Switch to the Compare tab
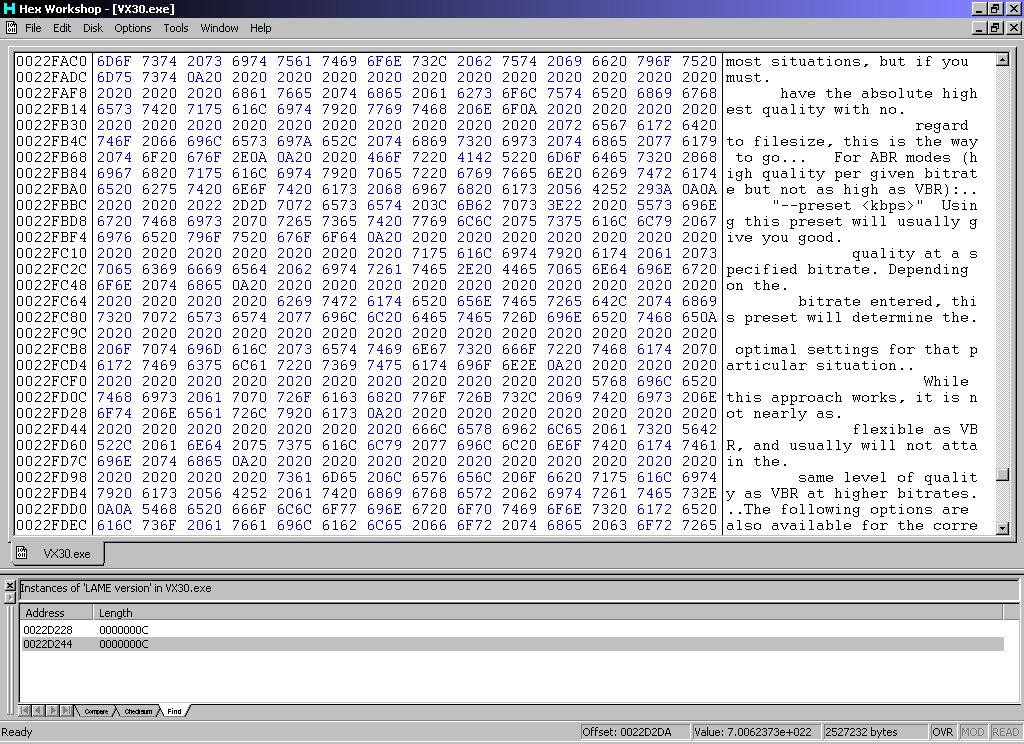 click(x=96, y=711)
